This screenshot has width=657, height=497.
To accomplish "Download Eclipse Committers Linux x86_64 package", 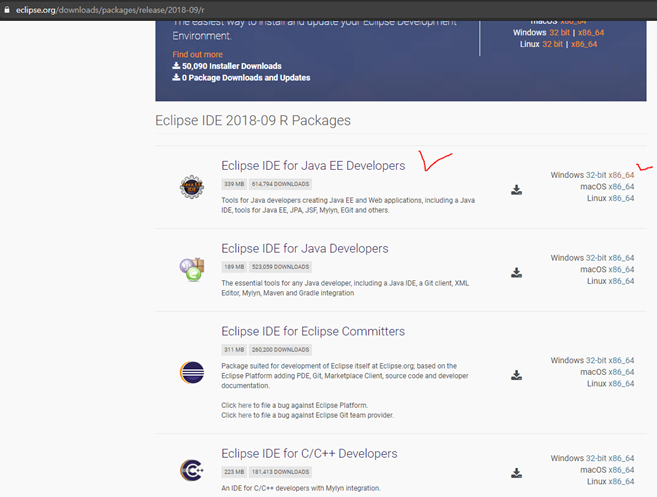I will tap(621, 383).
